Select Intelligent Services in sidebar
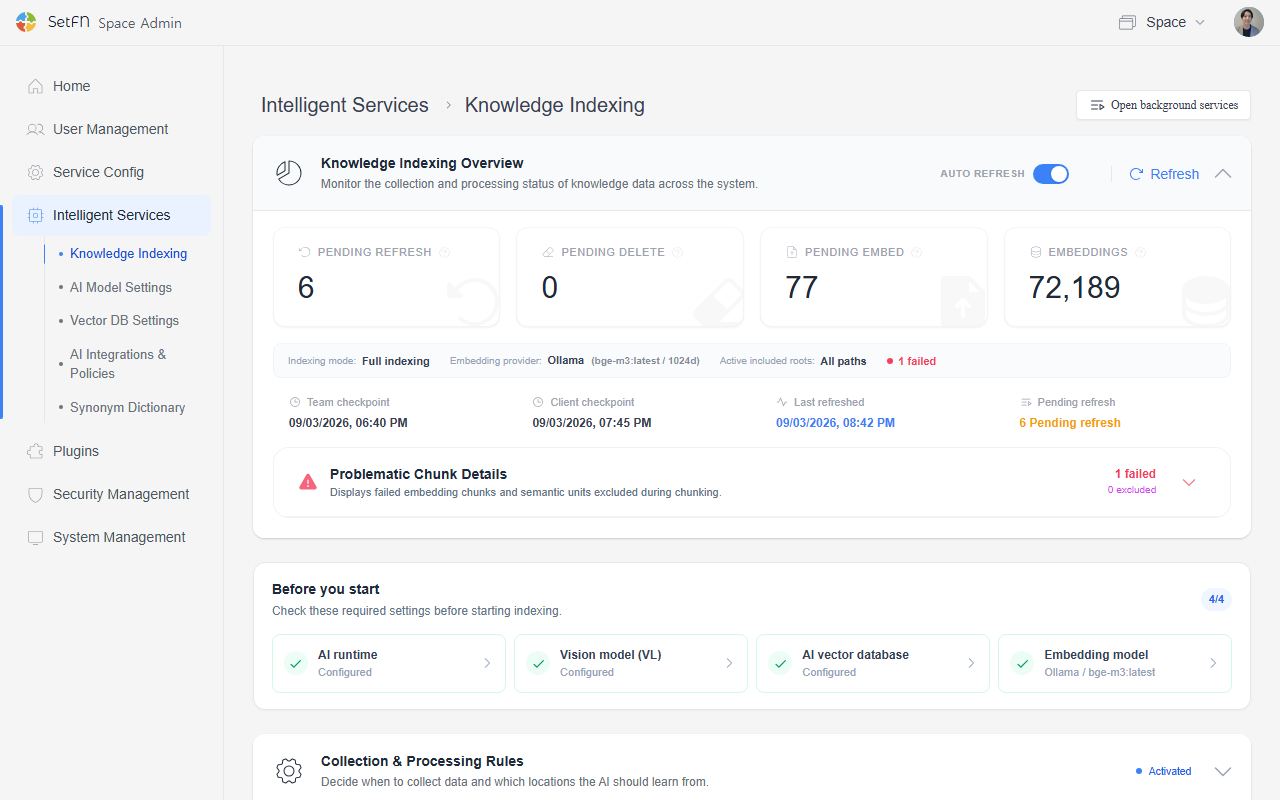 pos(112,215)
